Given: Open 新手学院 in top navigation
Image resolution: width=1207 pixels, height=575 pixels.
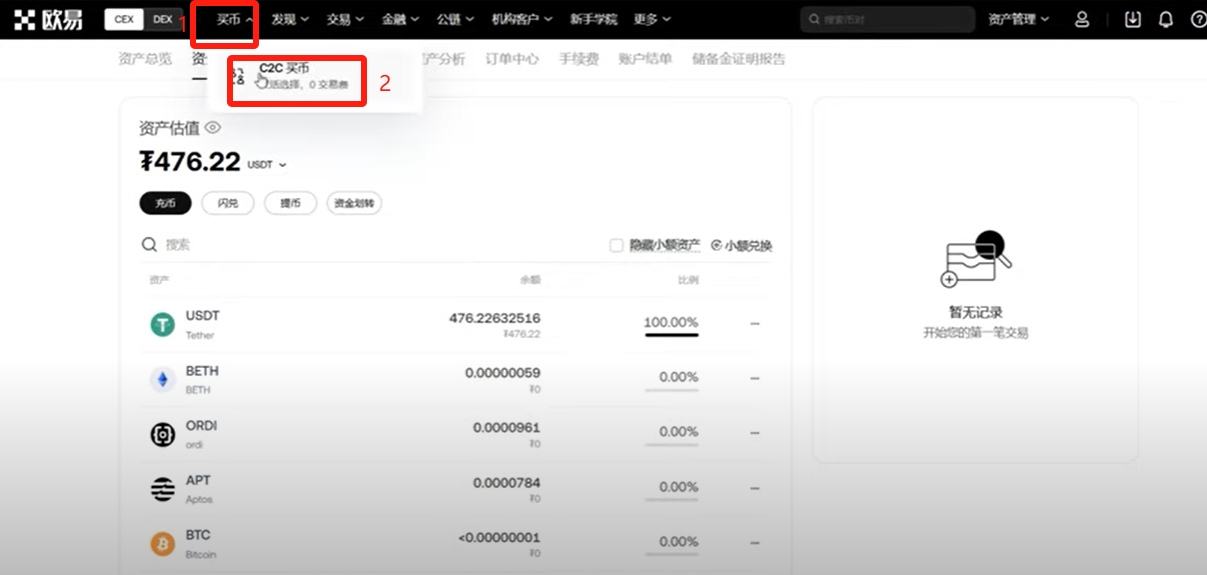Looking at the screenshot, I should pyautogui.click(x=593, y=19).
